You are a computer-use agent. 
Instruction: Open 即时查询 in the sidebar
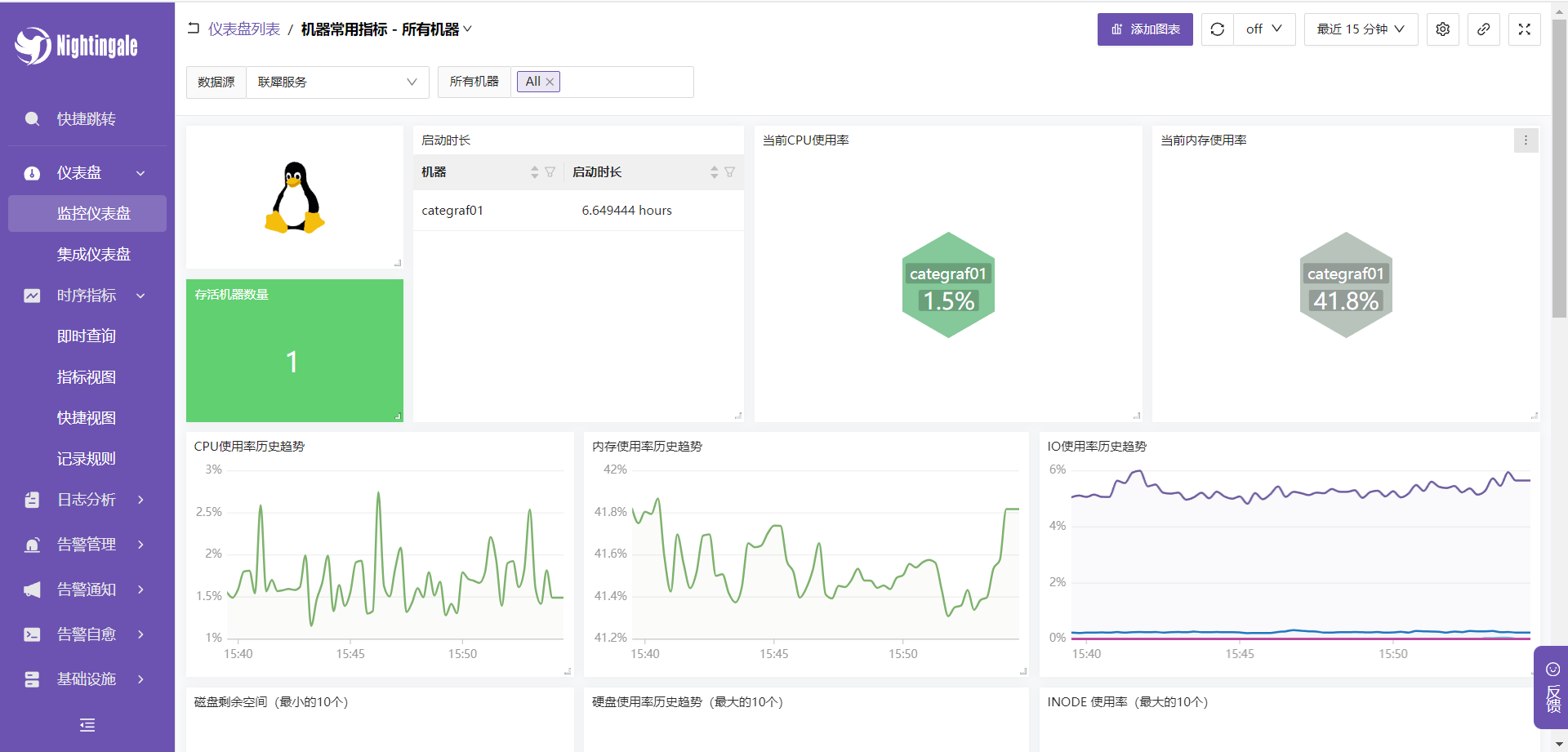(x=87, y=336)
